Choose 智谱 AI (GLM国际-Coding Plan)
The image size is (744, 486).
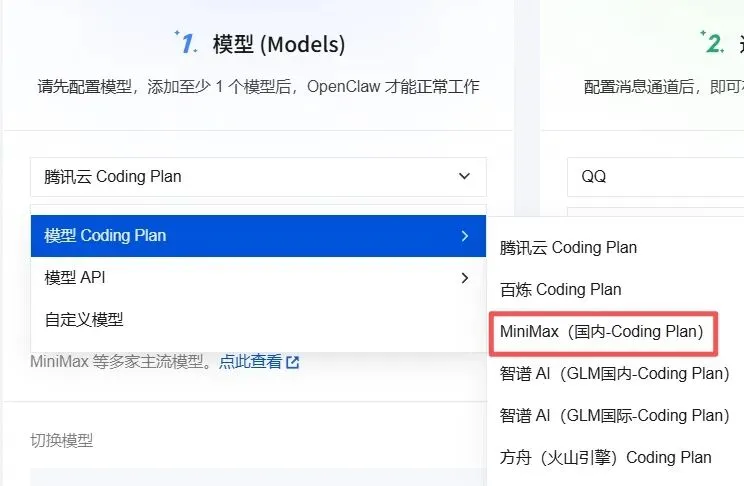coord(614,415)
